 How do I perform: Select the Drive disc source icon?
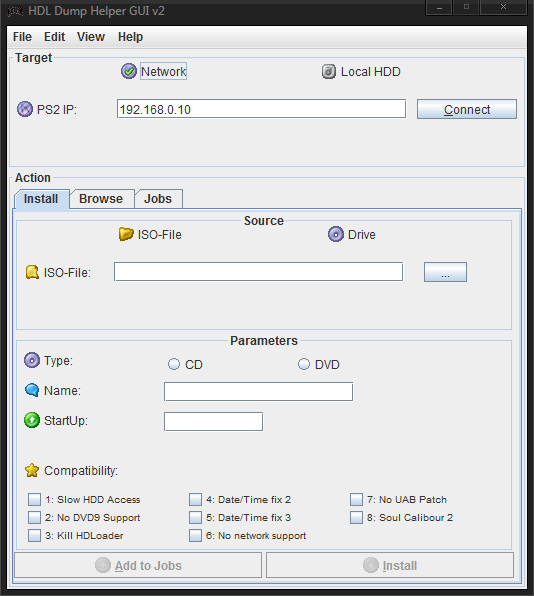click(x=336, y=234)
